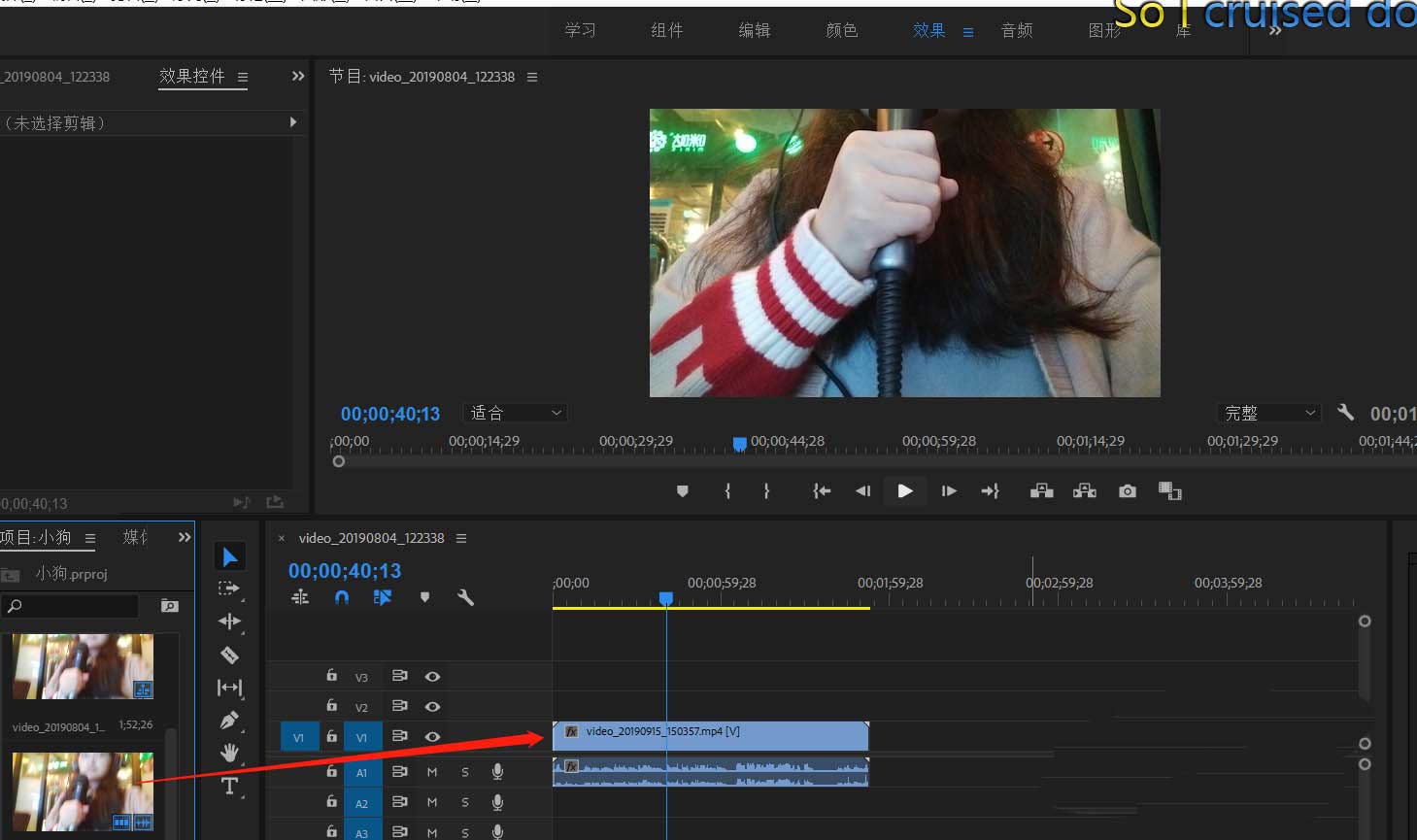Click the program monitor playhead marker
The image size is (1417, 840).
[x=739, y=444]
